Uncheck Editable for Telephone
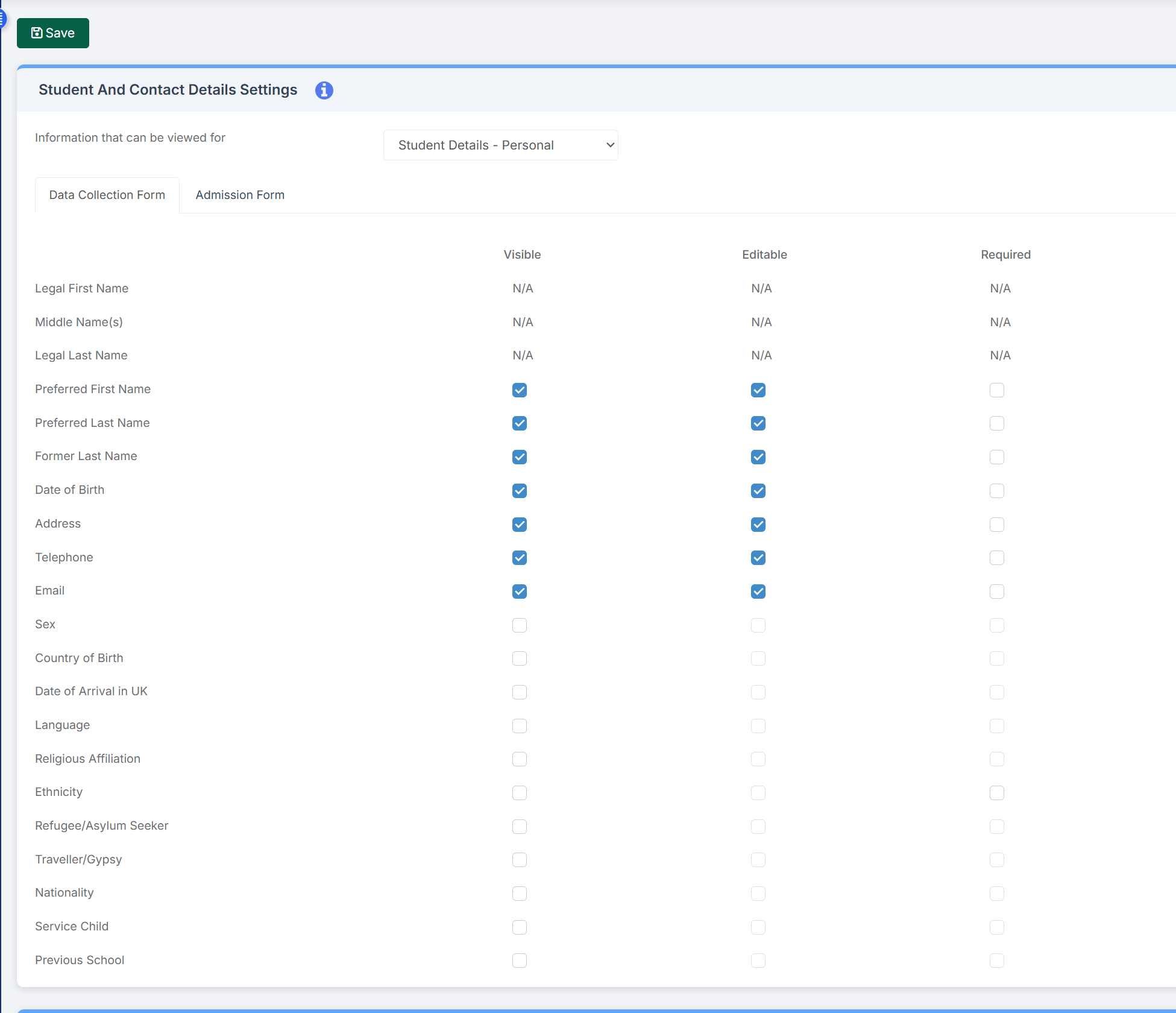 point(758,558)
